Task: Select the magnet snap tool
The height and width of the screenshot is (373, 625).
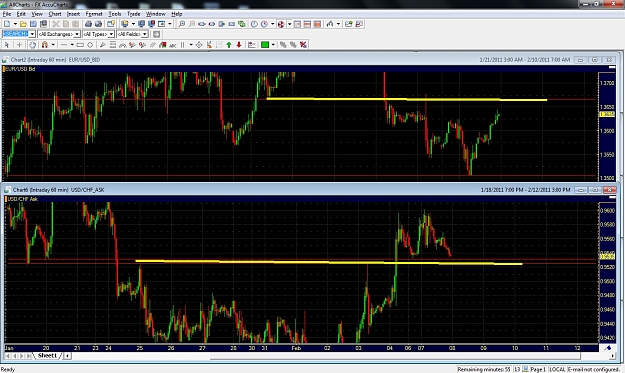Action: [x=45, y=45]
